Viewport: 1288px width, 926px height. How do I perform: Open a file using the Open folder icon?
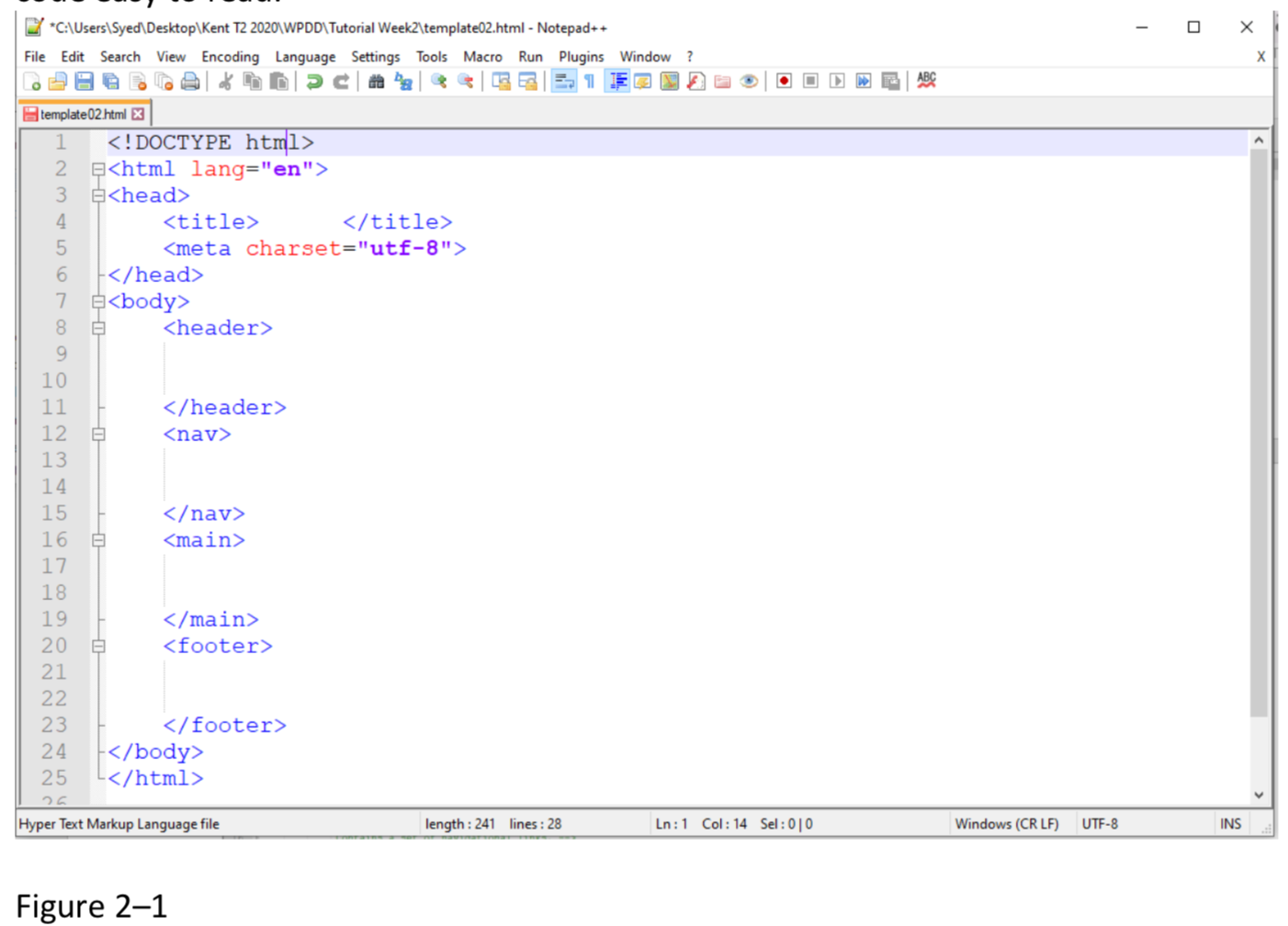coord(58,82)
